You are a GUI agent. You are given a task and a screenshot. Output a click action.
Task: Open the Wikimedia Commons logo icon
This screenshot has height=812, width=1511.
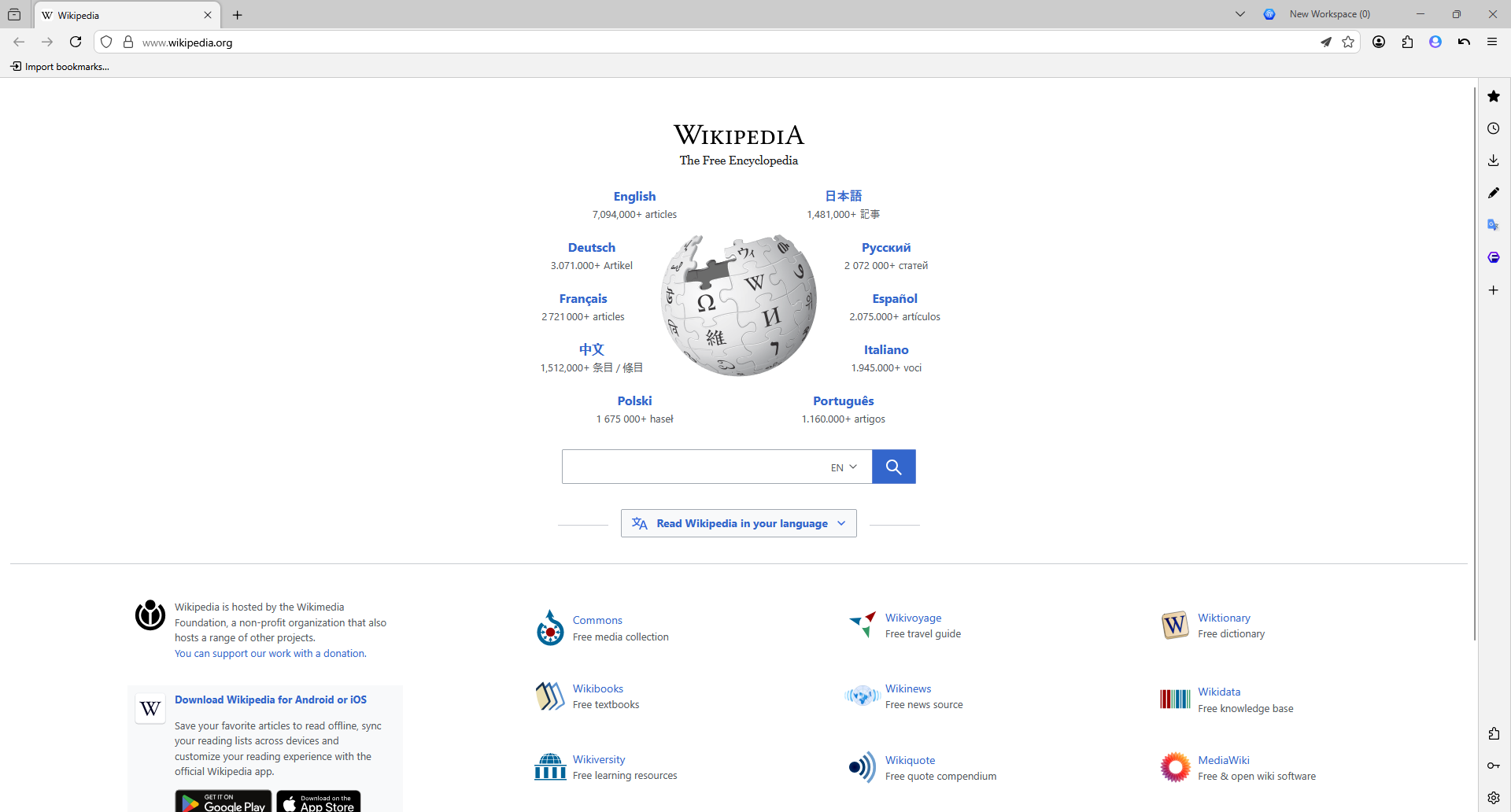[x=550, y=628]
